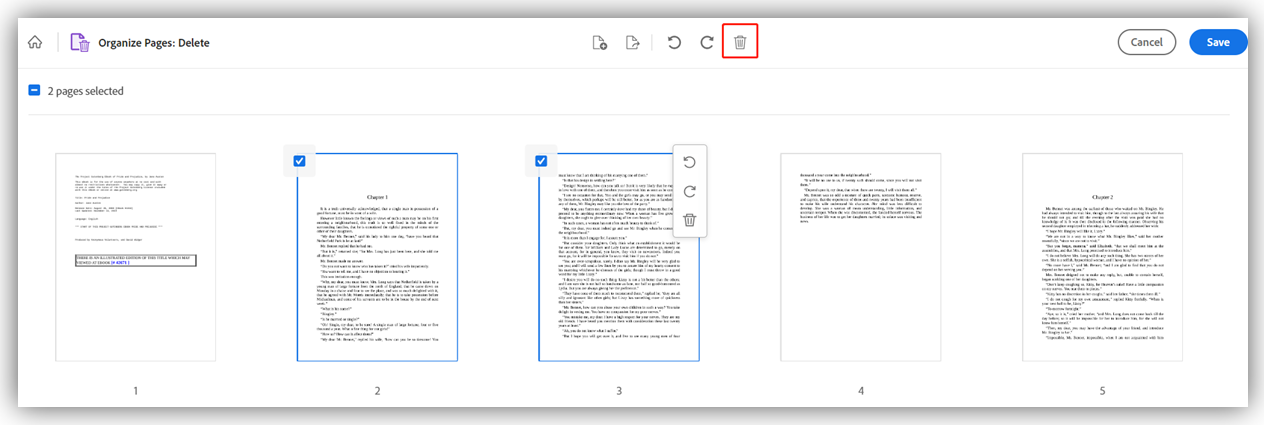Click the Save button
The height and width of the screenshot is (425, 1264).
click(x=1218, y=43)
